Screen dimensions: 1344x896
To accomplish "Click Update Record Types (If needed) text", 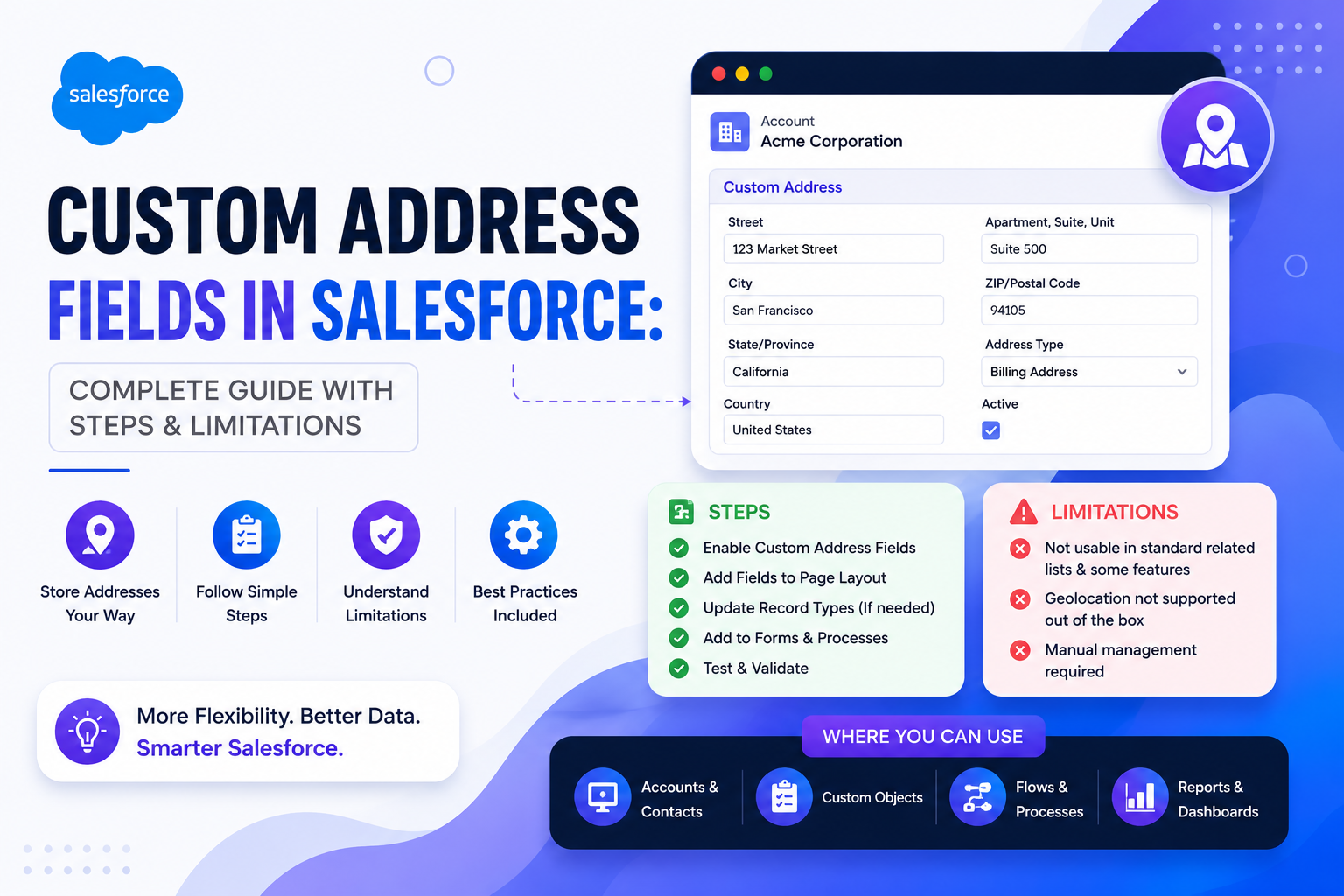I will click(x=819, y=608).
